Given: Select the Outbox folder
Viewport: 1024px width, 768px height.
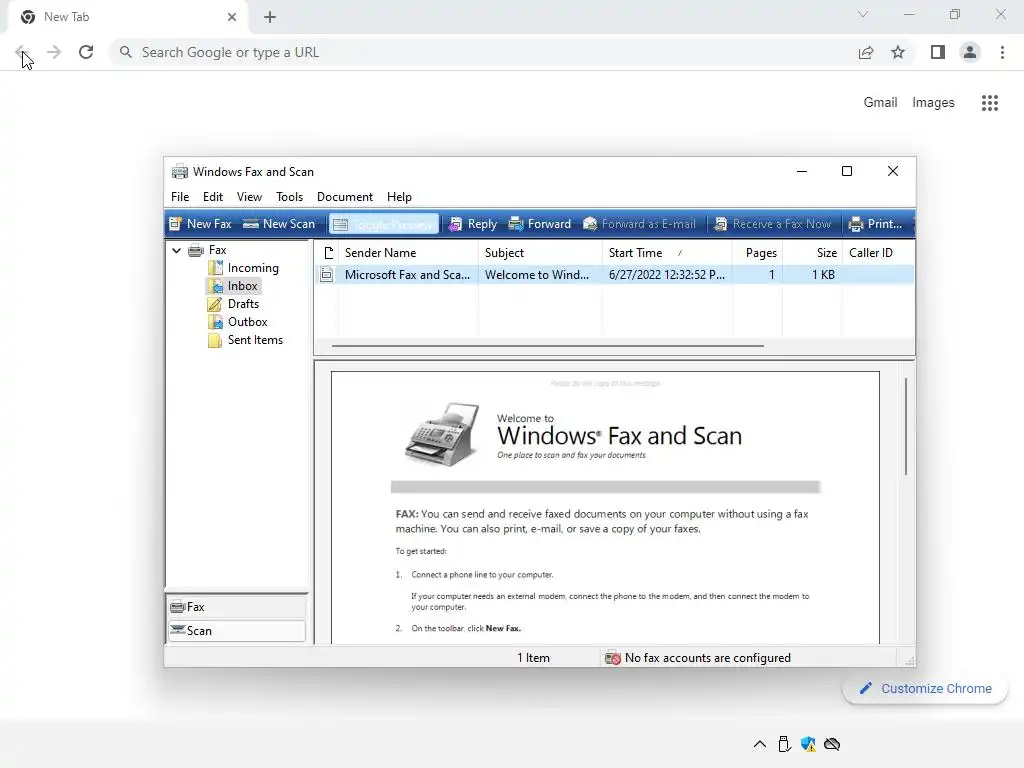Looking at the screenshot, I should (x=238, y=322).
